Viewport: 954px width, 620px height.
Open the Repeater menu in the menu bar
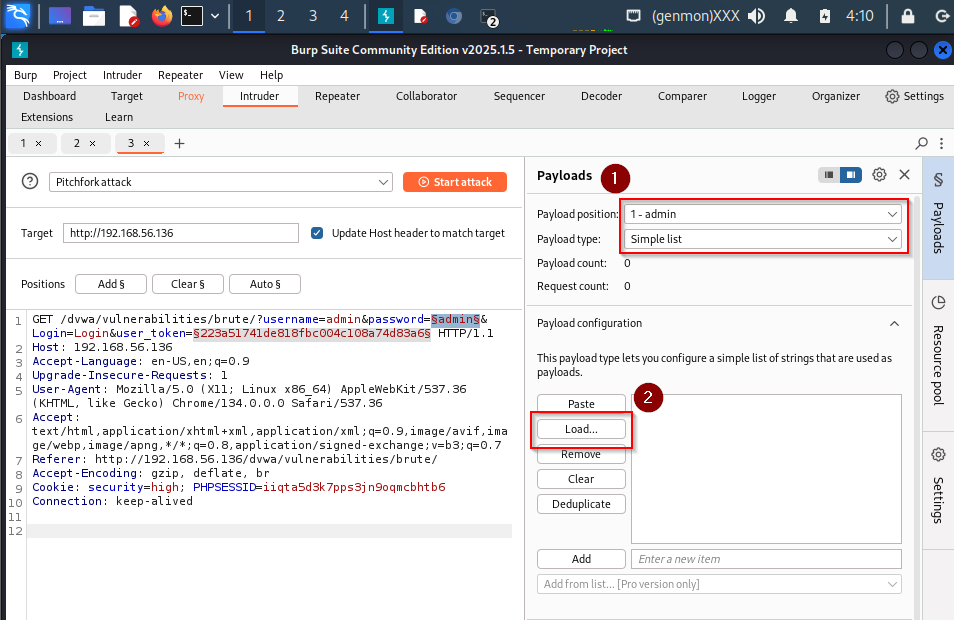point(180,75)
